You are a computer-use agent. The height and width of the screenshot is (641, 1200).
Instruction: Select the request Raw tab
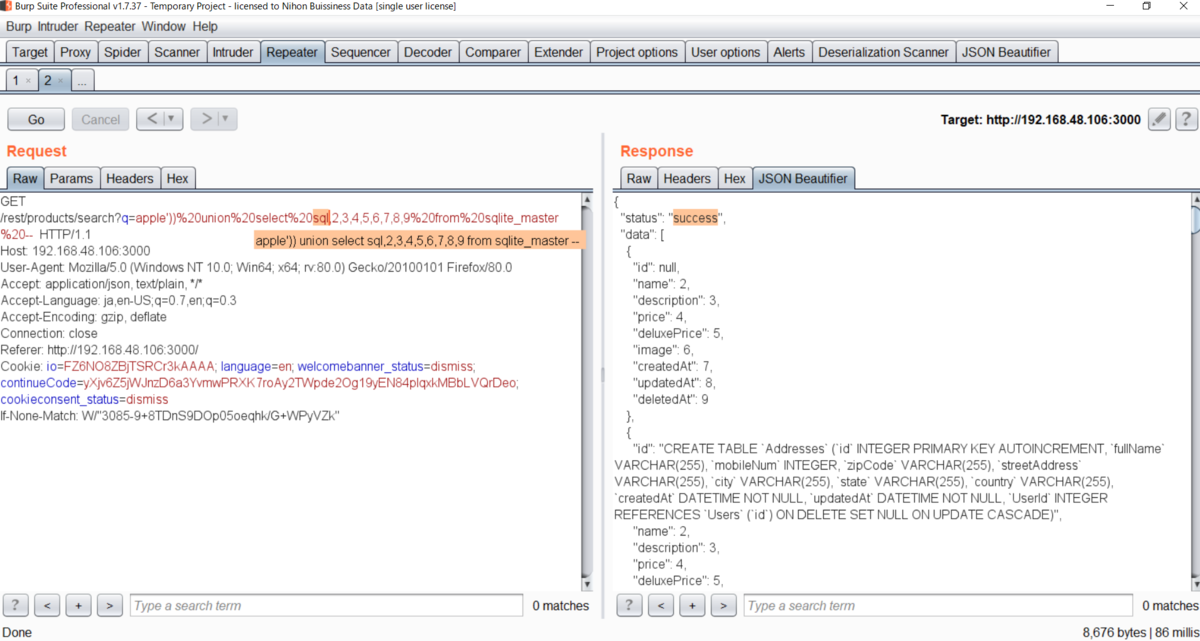(25, 178)
